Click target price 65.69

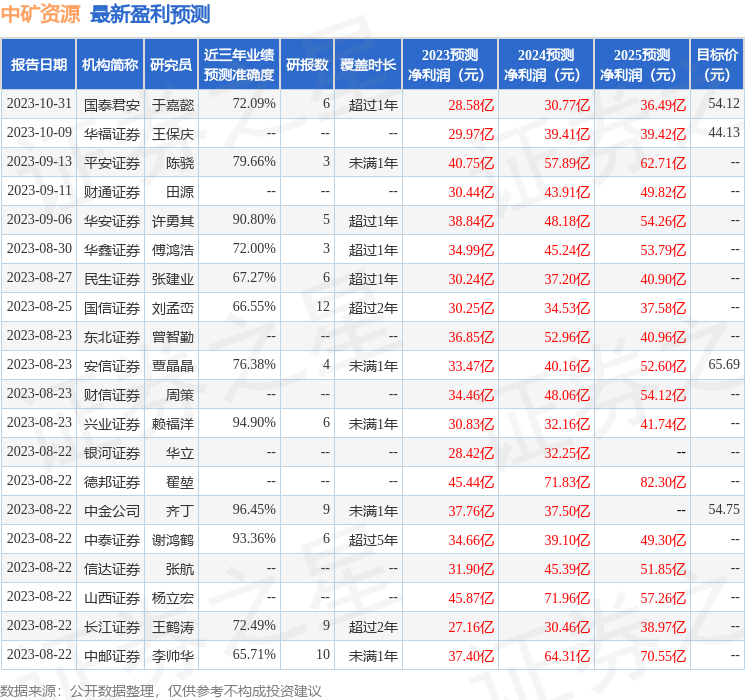click(x=724, y=364)
